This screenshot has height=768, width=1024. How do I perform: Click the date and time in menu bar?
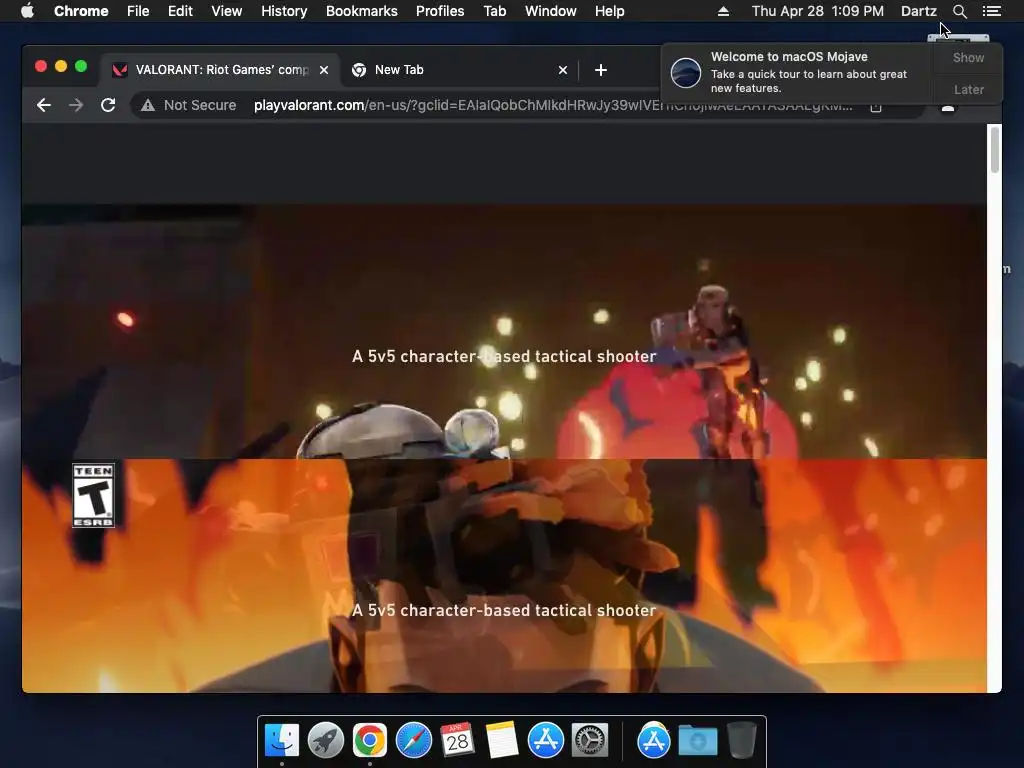coord(818,11)
